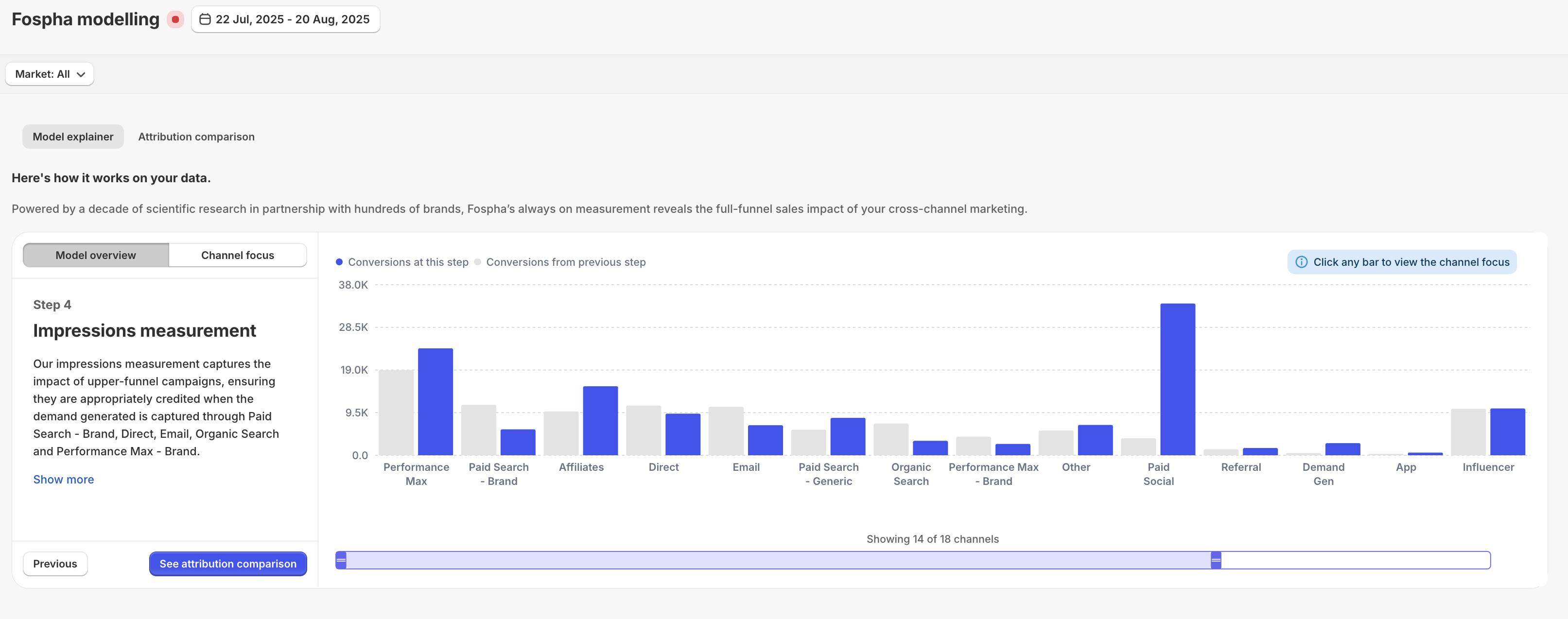Click the blue Influencer bar

coord(1507,431)
